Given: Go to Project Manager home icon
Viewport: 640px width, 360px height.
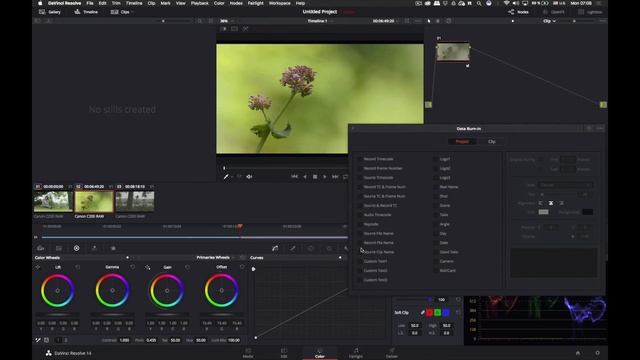Looking at the screenshot, I should click(x=578, y=353).
